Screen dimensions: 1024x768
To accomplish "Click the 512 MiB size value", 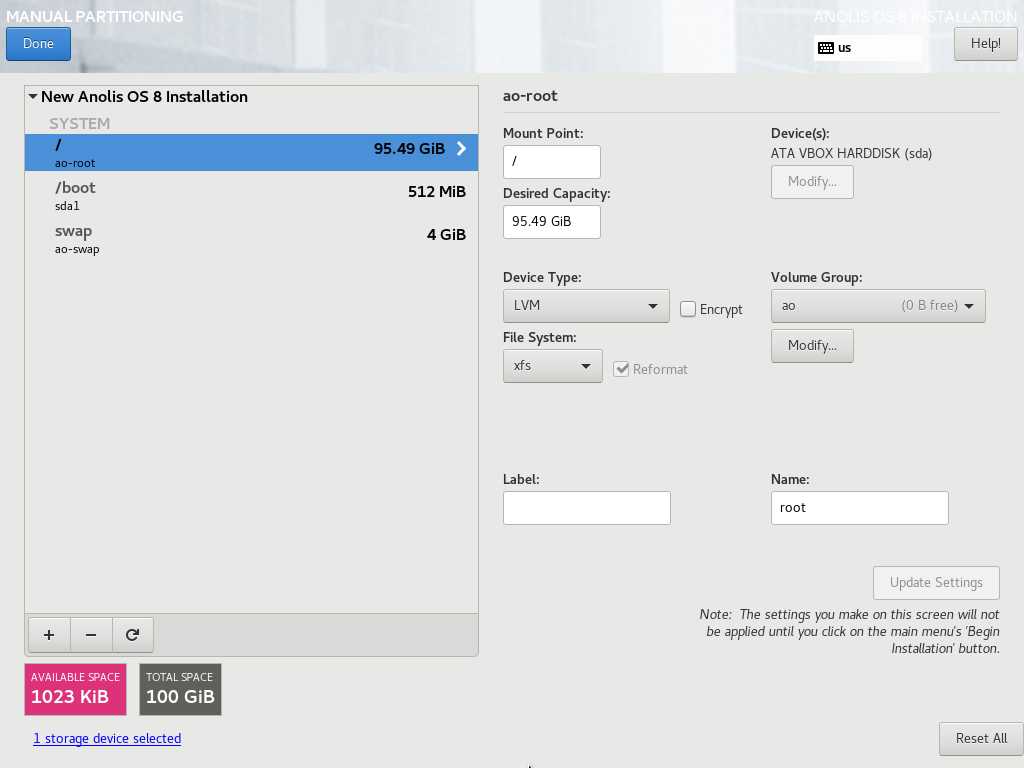I will 436,191.
